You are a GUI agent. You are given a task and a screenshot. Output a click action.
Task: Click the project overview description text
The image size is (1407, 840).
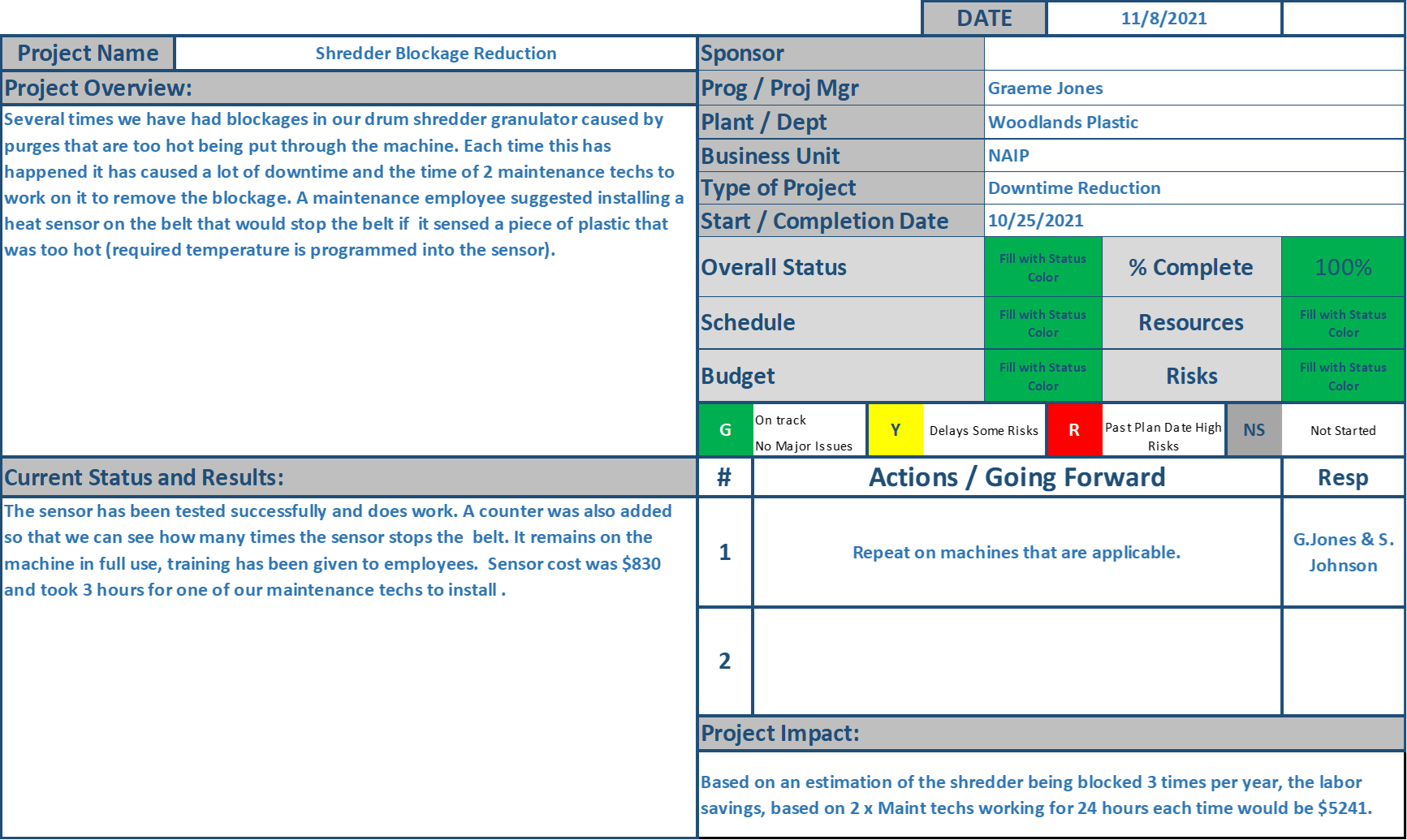click(344, 184)
